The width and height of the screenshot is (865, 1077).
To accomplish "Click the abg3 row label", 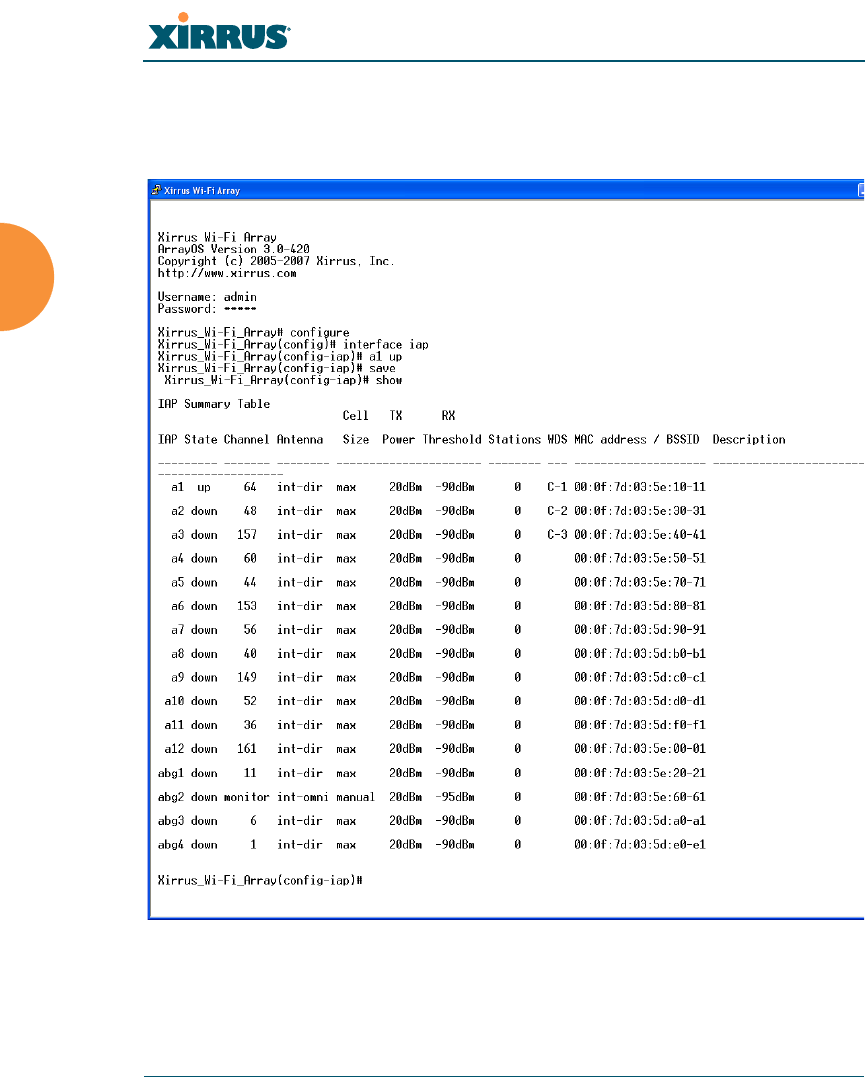I will pos(171,821).
